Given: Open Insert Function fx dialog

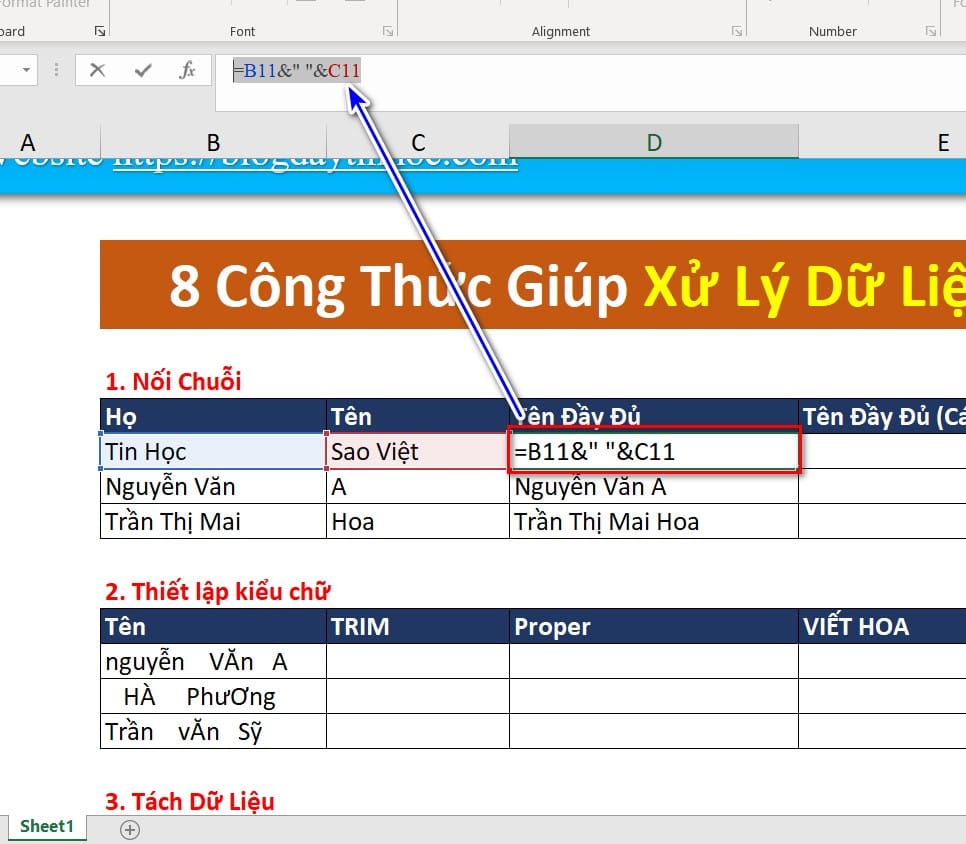Looking at the screenshot, I should [x=187, y=70].
